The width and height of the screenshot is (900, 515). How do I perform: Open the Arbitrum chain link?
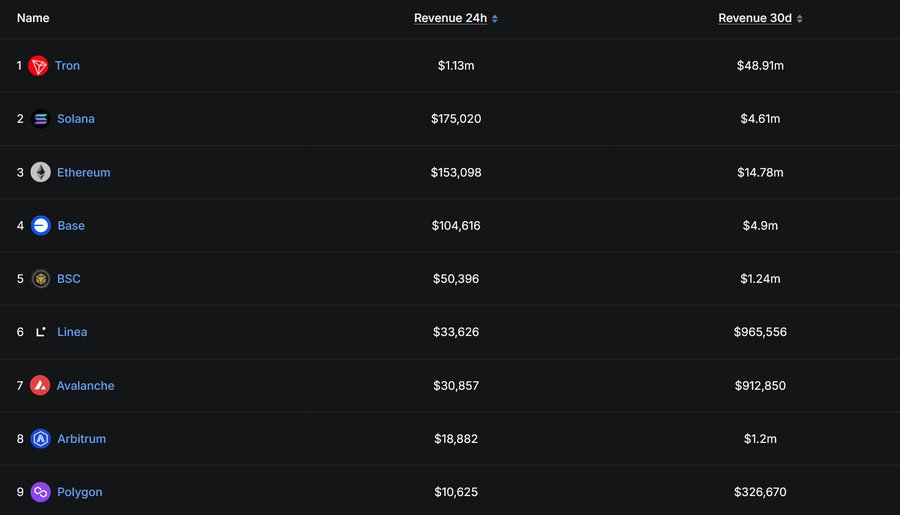coord(82,439)
